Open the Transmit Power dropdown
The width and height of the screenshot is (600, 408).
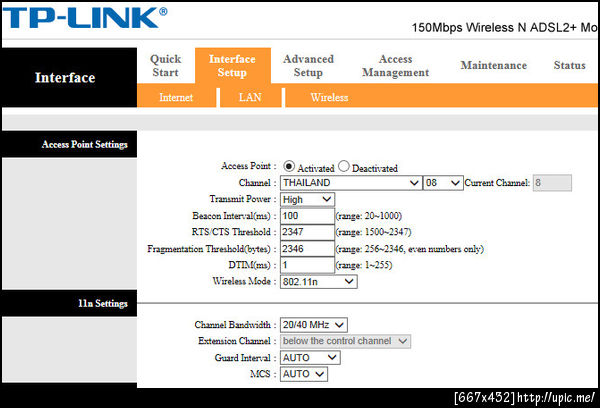[307, 199]
